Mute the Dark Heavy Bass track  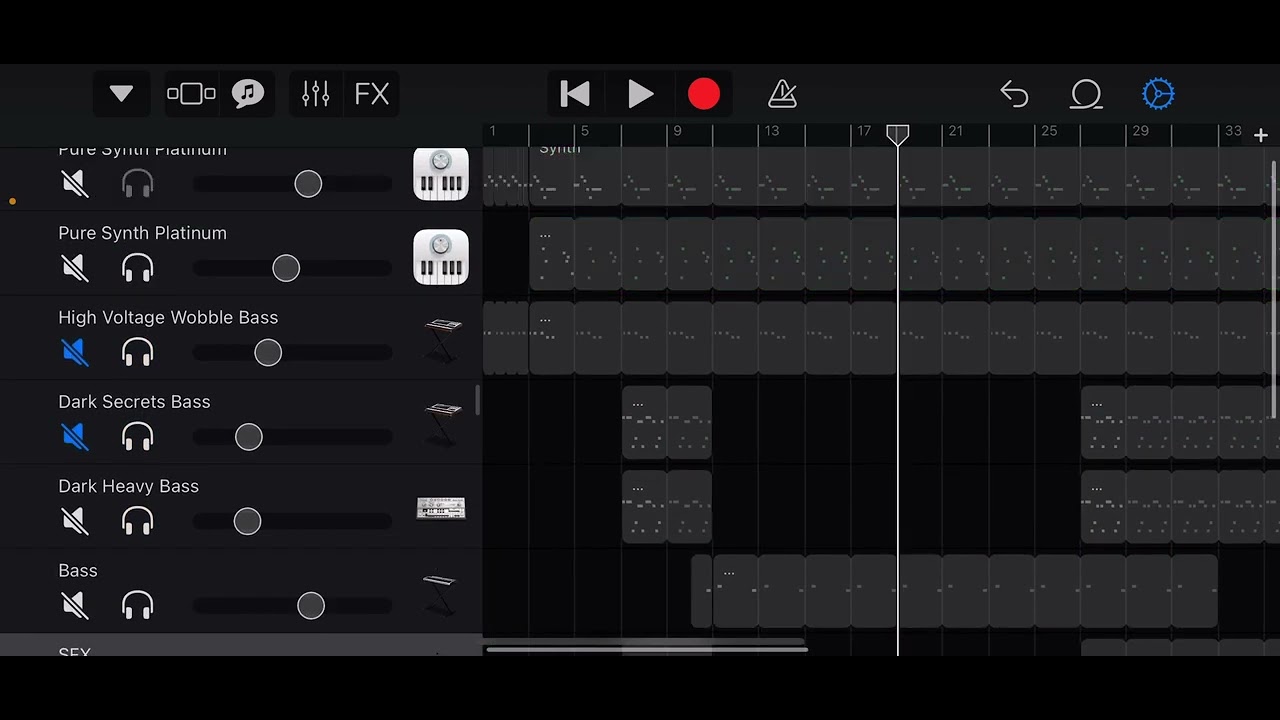coord(75,521)
